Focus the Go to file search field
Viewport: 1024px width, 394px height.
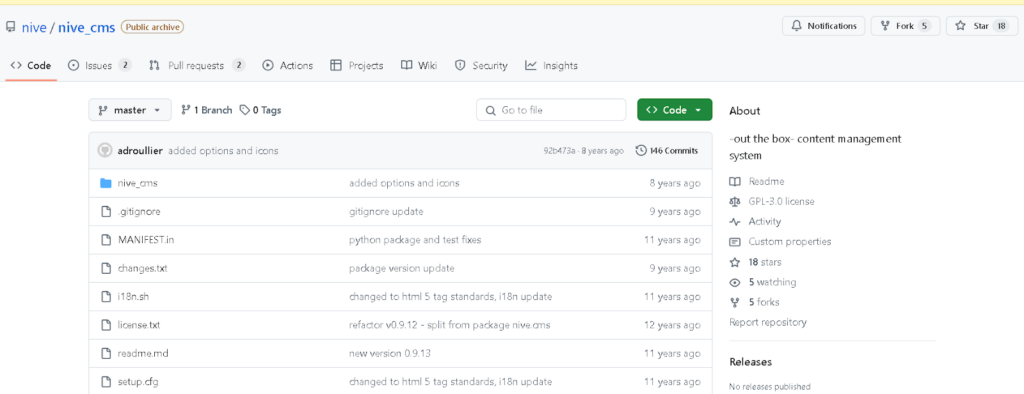click(551, 110)
